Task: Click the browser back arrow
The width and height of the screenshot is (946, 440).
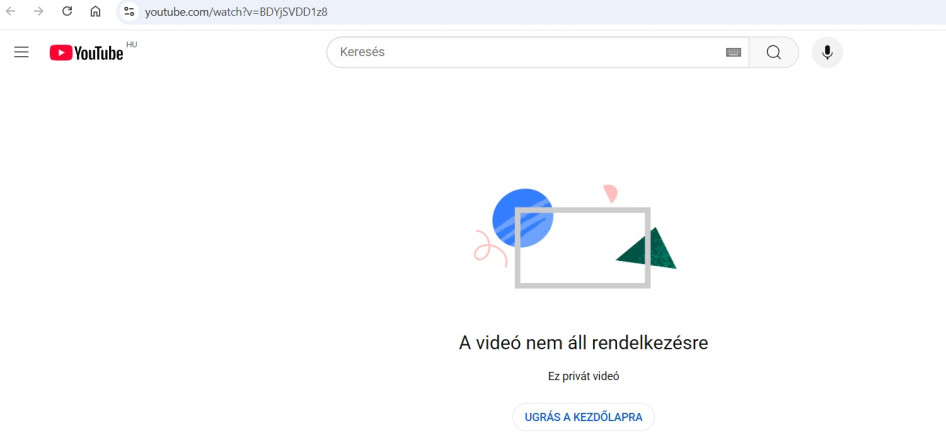Action: [x=11, y=11]
